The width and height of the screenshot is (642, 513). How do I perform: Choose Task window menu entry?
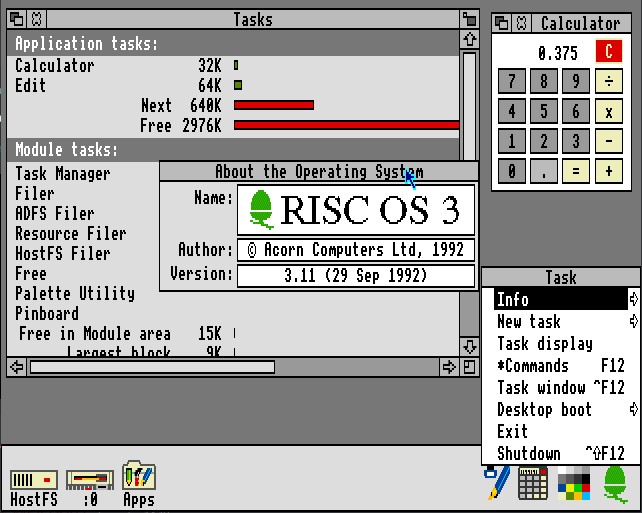coord(561,387)
